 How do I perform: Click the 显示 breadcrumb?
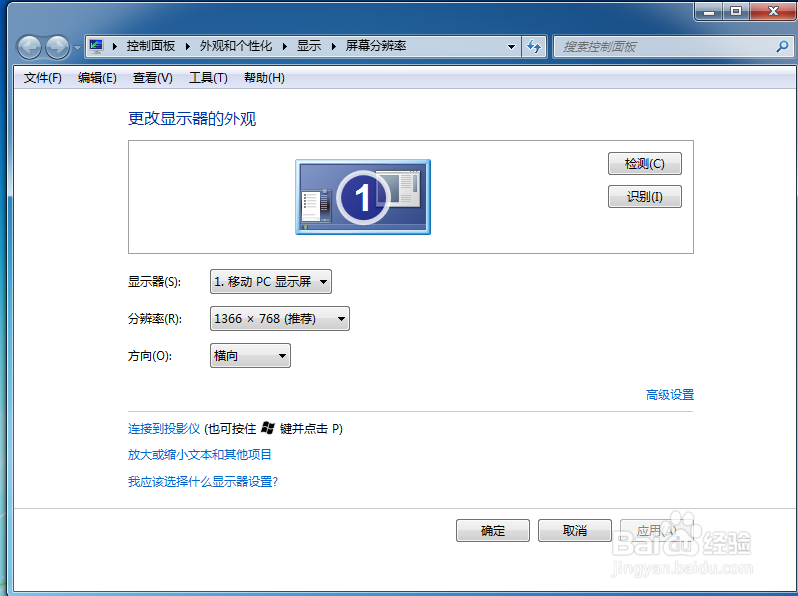click(x=309, y=46)
